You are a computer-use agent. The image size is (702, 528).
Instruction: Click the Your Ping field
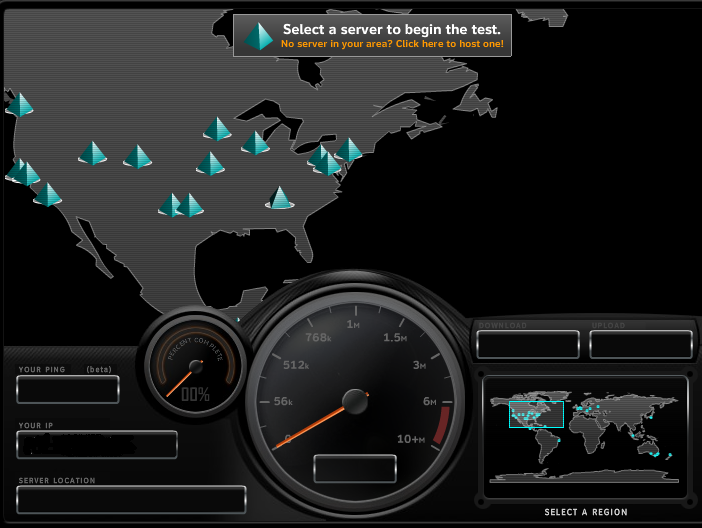tap(68, 389)
